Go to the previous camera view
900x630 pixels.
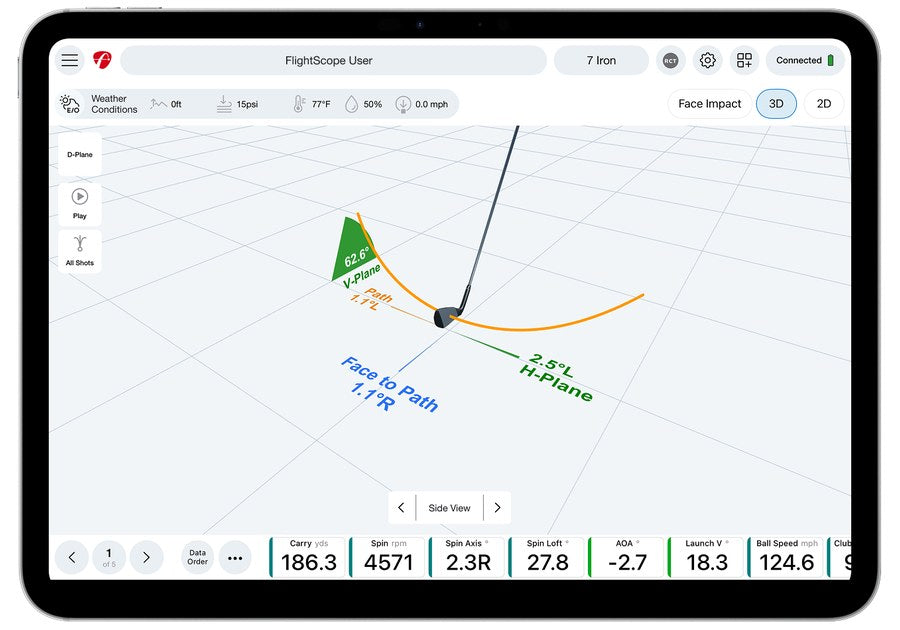pos(401,508)
